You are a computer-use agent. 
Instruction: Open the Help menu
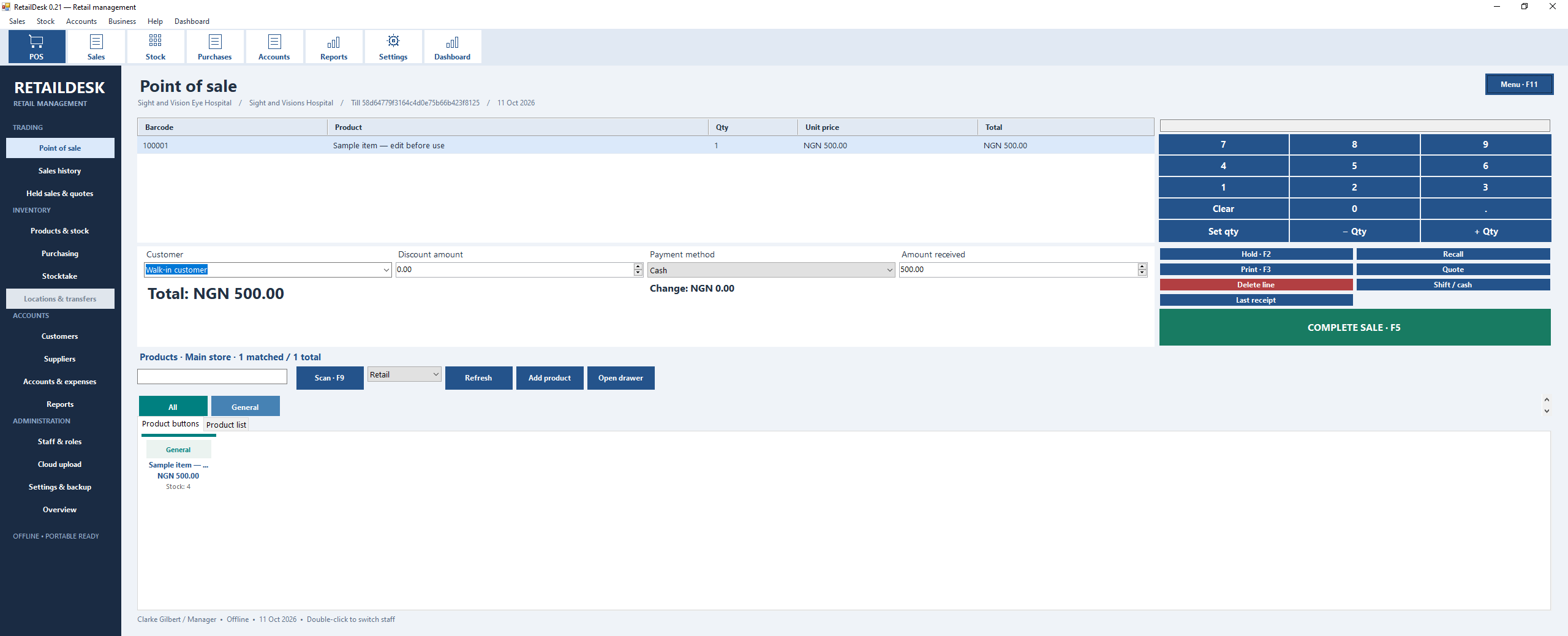coord(155,21)
